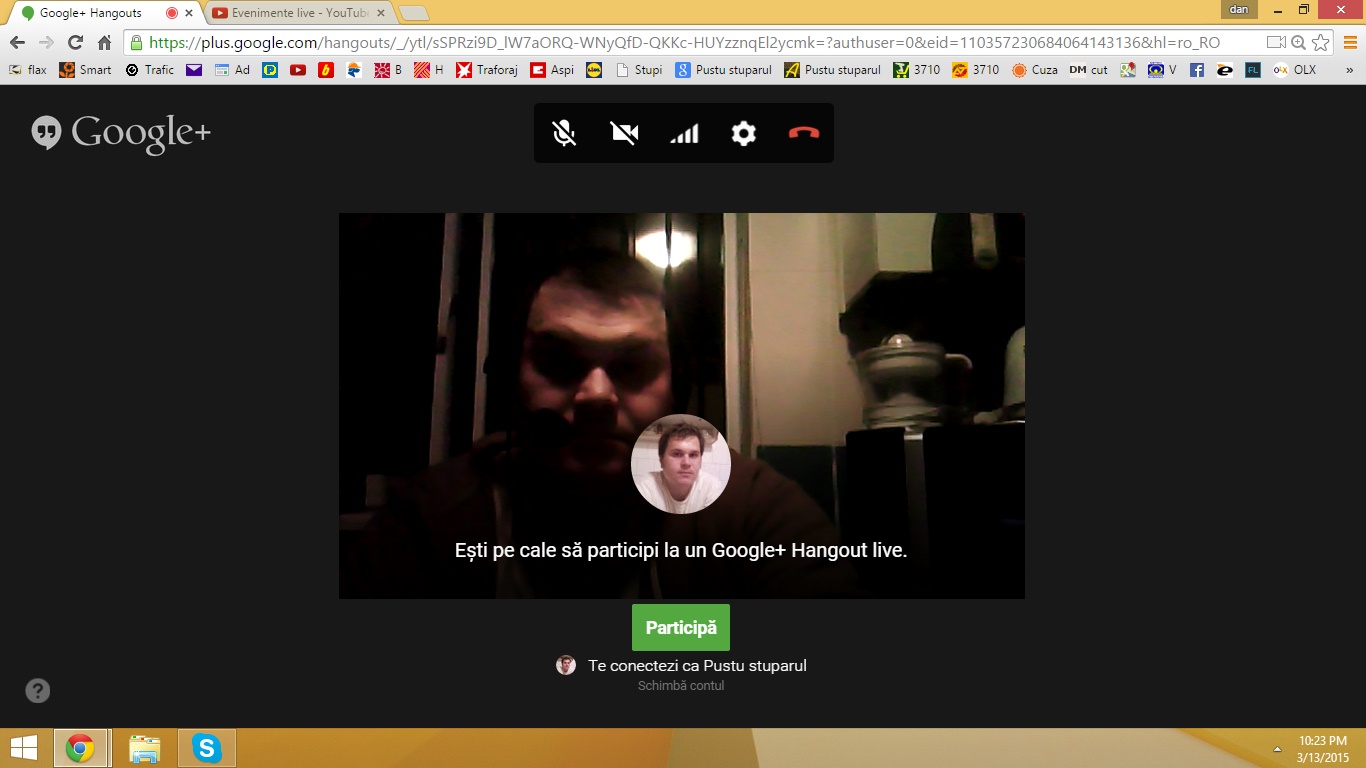Screen dimensions: 1366x768
Task: Switch to Evenimente live YouTube tab
Action: pyautogui.click(x=297, y=13)
